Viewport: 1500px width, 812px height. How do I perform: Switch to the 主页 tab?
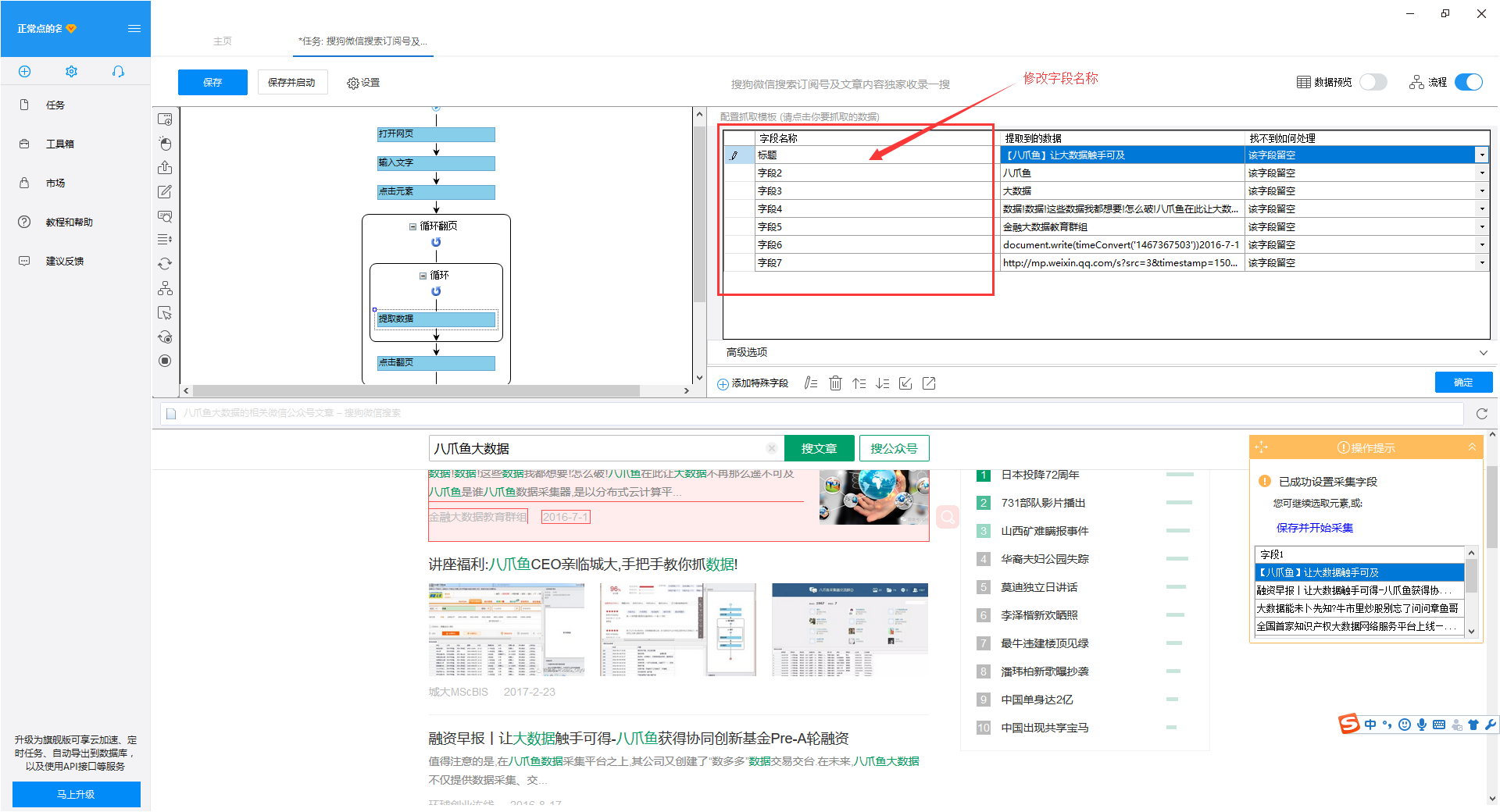coord(223,41)
